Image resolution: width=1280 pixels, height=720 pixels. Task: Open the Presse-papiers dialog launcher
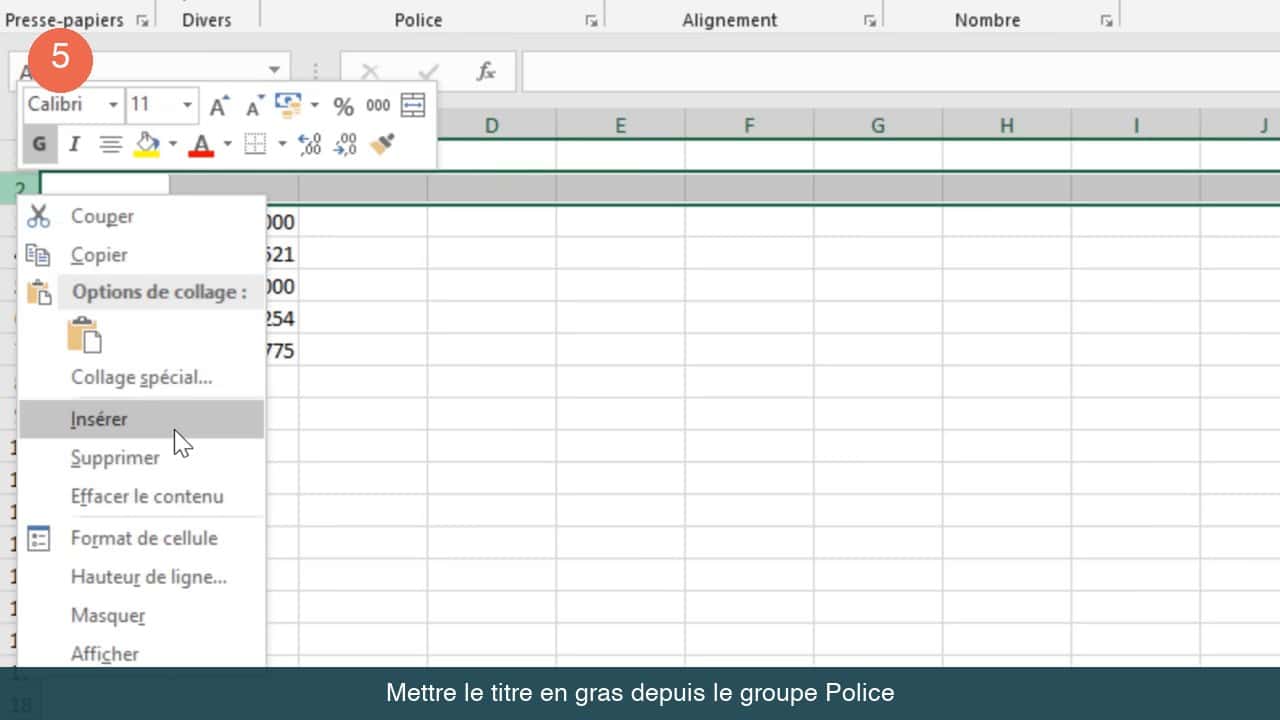click(143, 20)
